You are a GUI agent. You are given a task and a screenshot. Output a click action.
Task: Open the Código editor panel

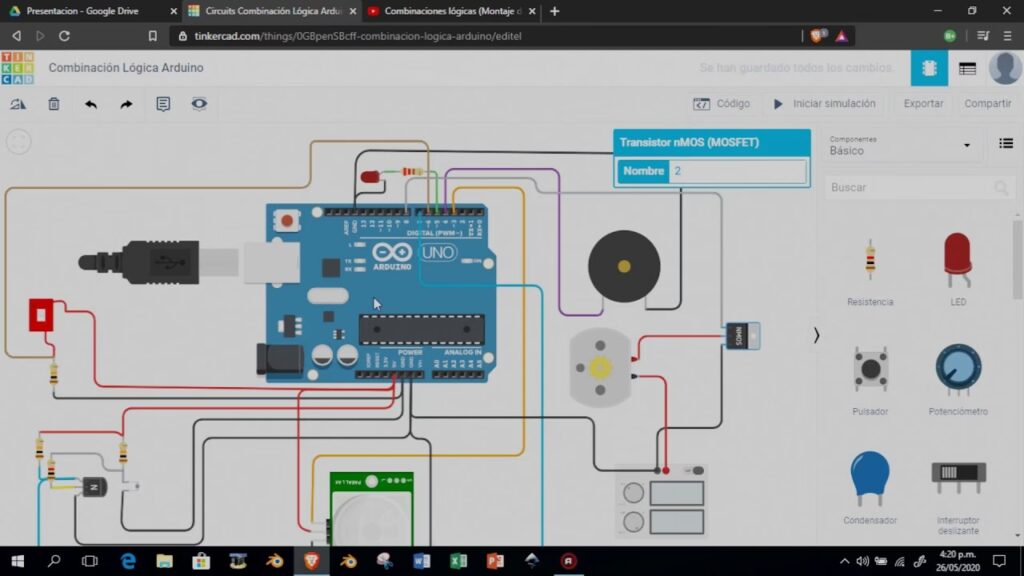tap(721, 104)
